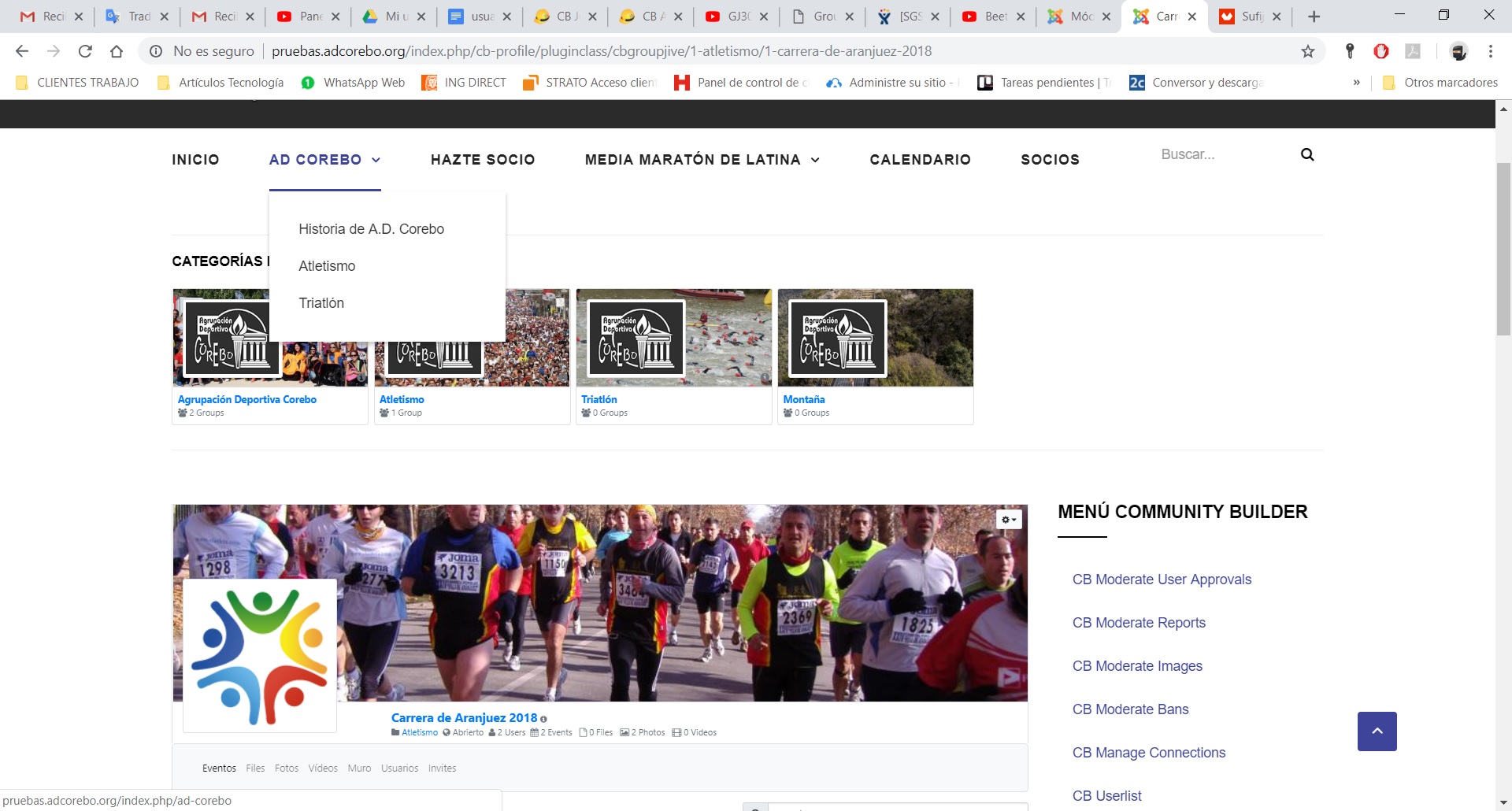Switch to the Eventos tab
Screen dimensions: 1512x811
coord(219,768)
